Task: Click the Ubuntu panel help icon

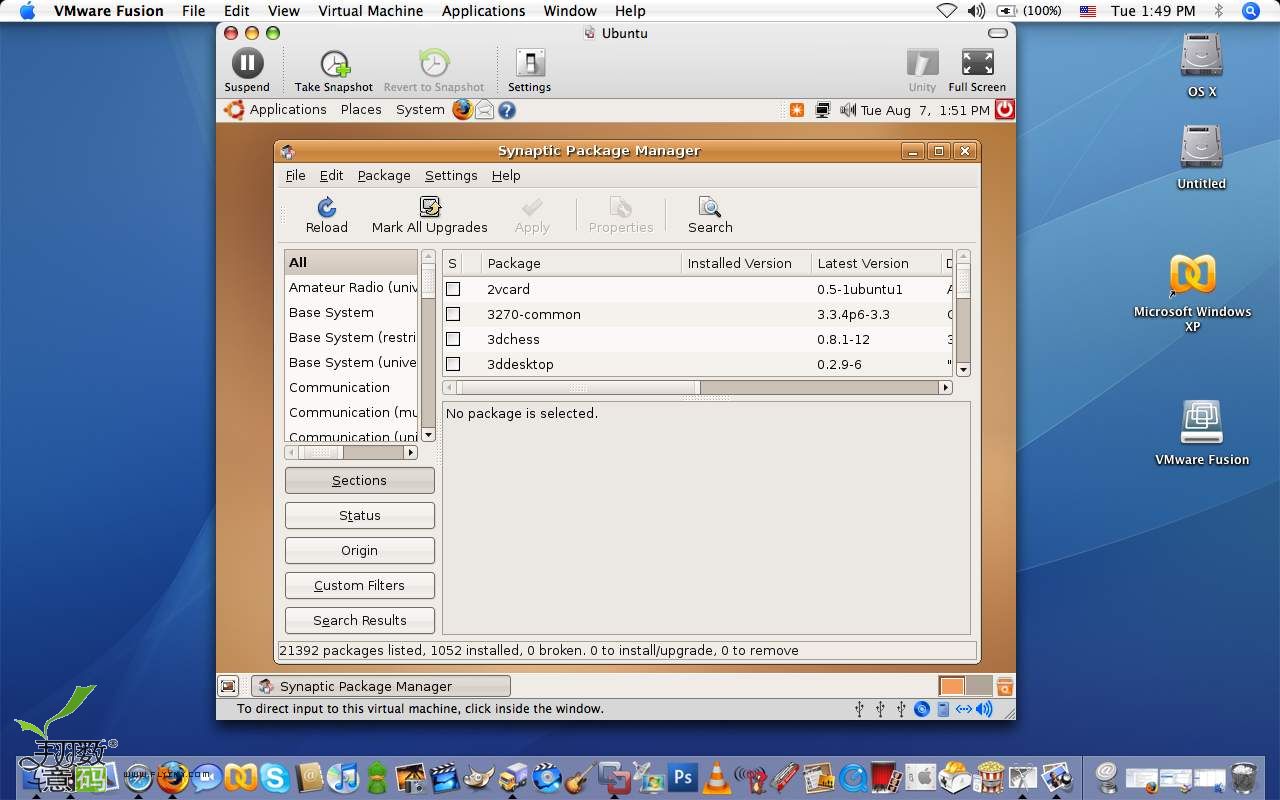Action: pyautogui.click(x=507, y=110)
